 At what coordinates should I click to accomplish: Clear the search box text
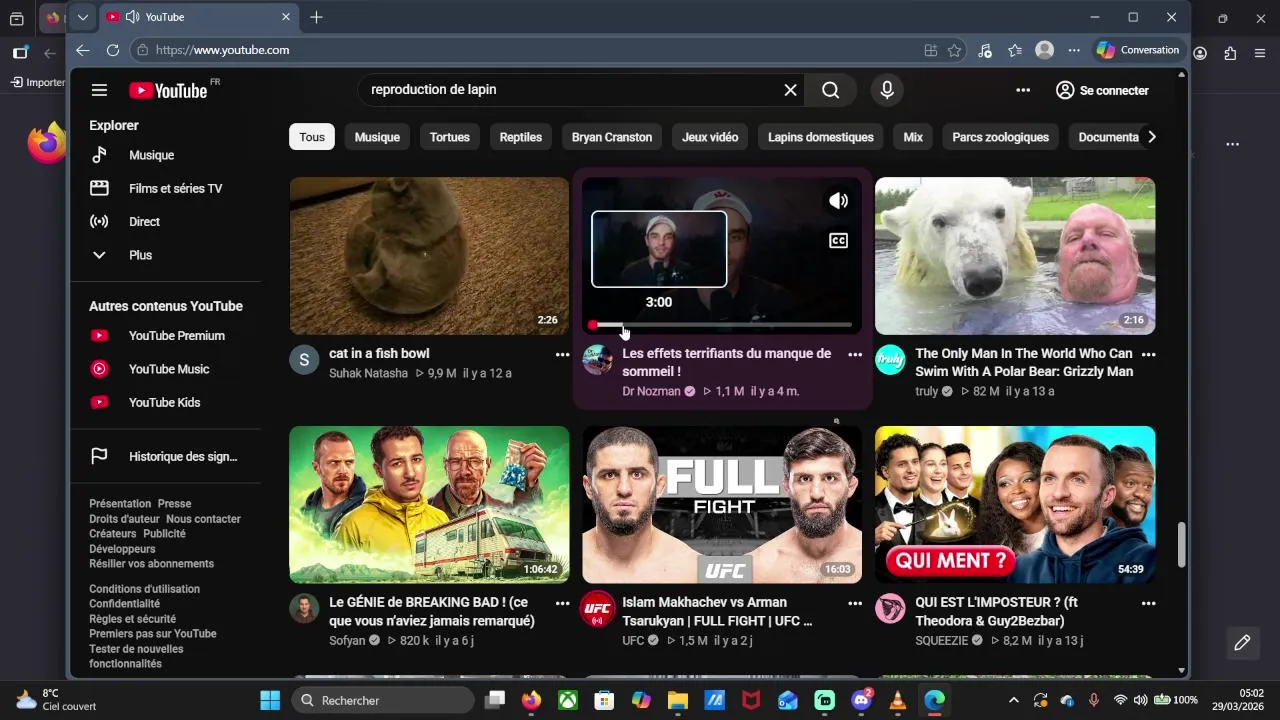pyautogui.click(x=790, y=90)
